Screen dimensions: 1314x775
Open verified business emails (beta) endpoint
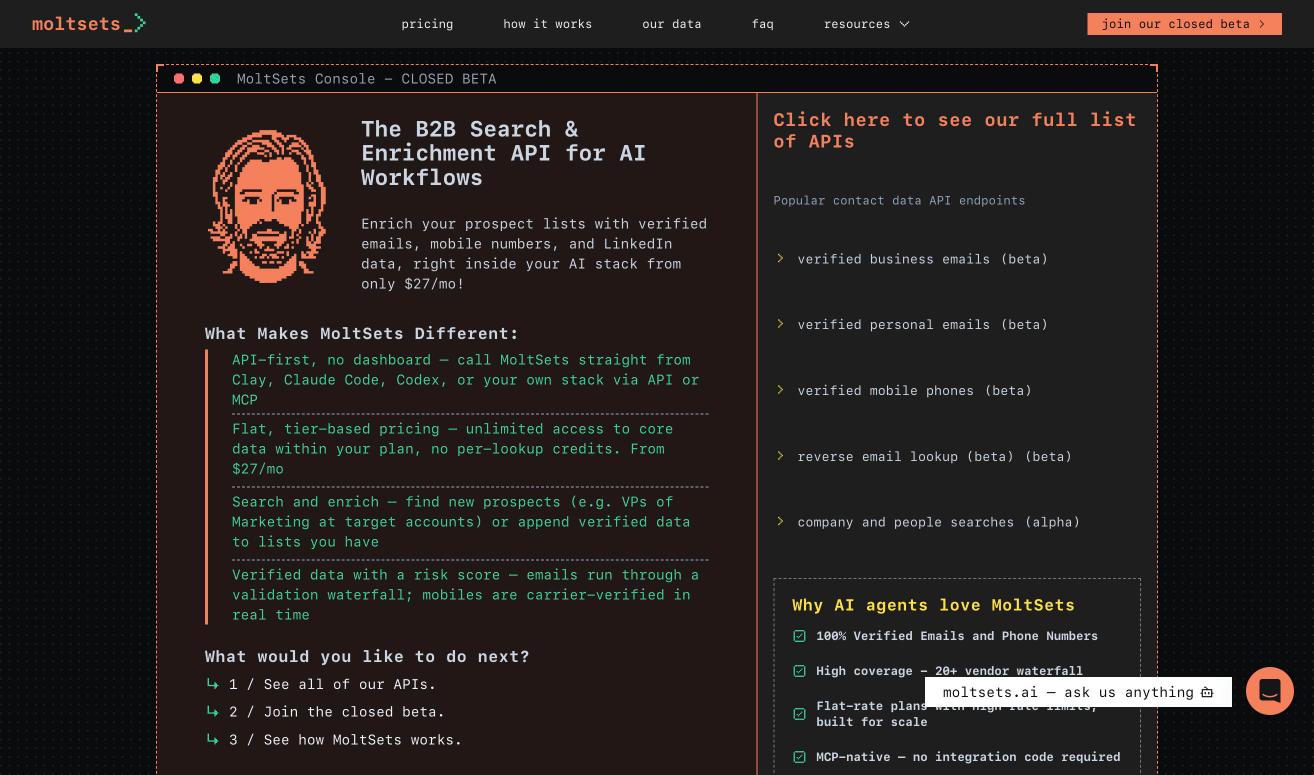click(922, 259)
